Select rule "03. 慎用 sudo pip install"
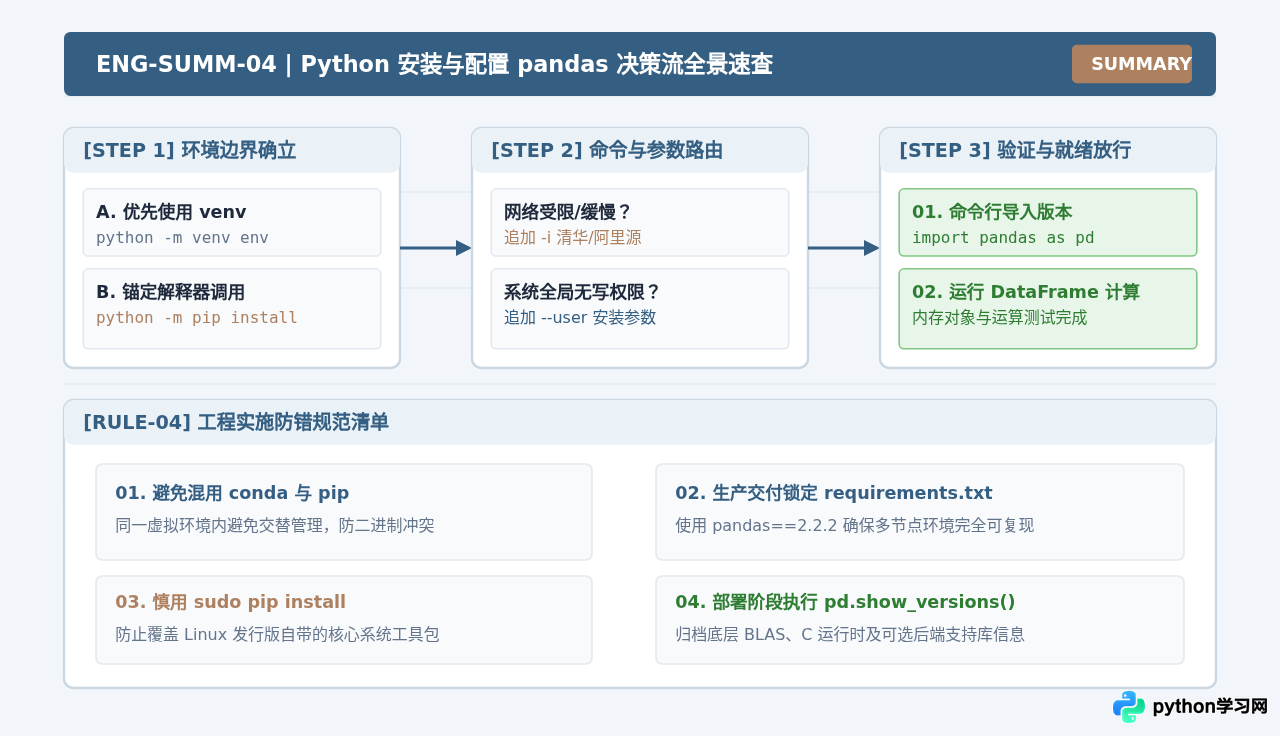 (231, 602)
